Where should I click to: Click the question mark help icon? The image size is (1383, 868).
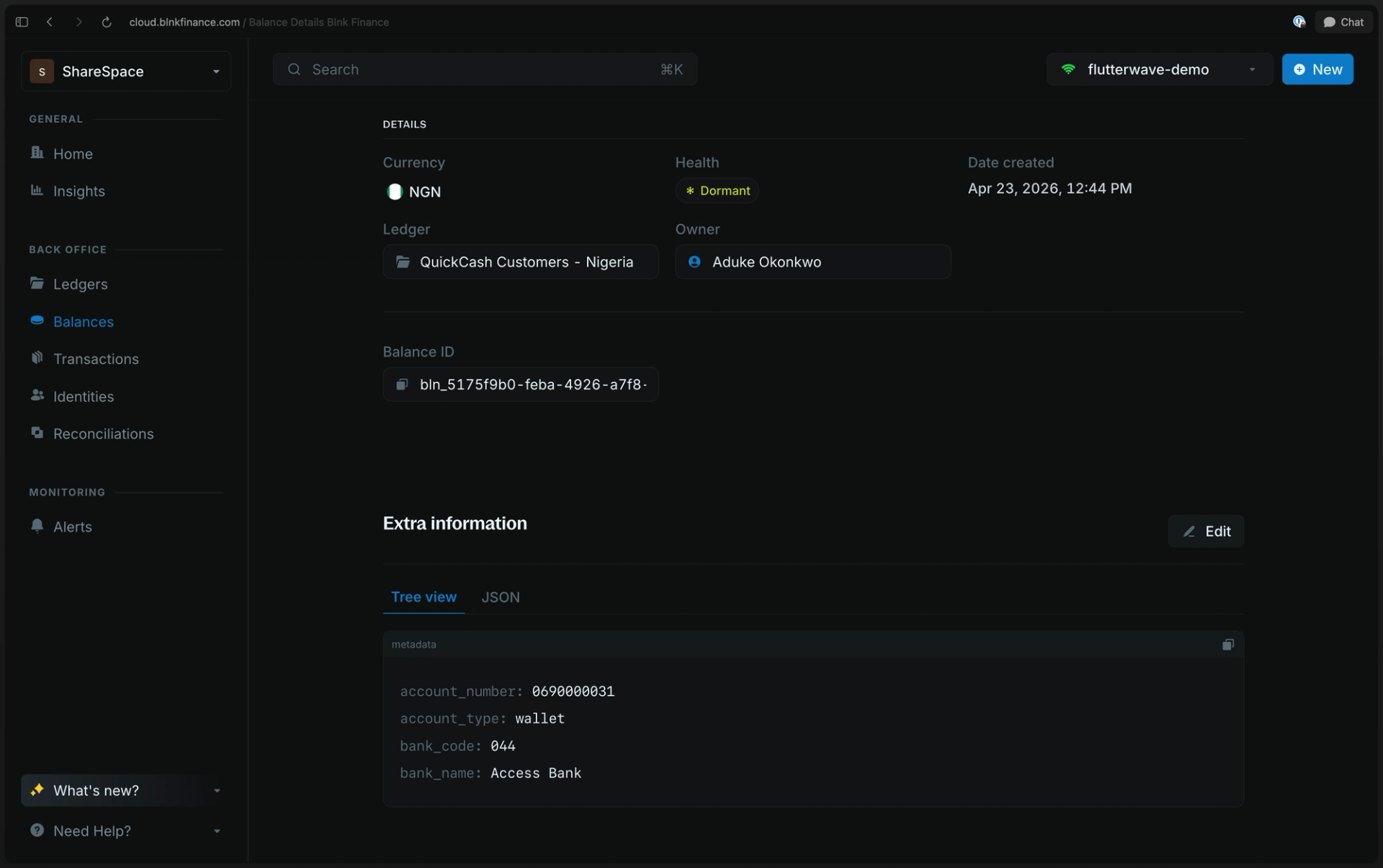coord(37,830)
